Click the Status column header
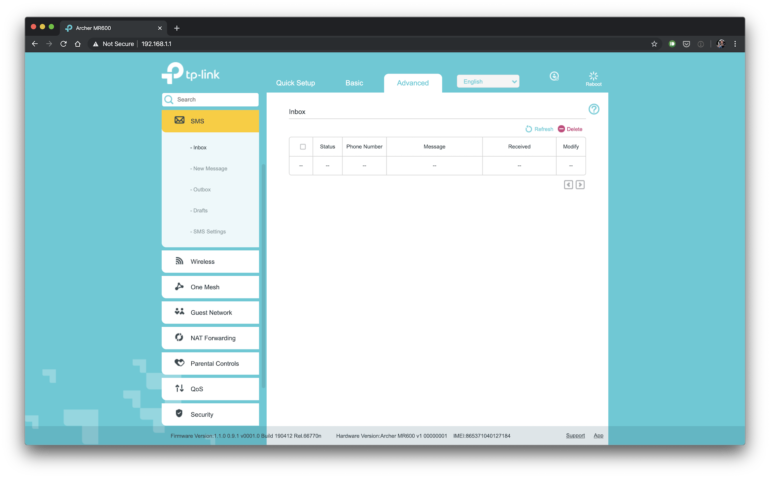 [x=327, y=146]
